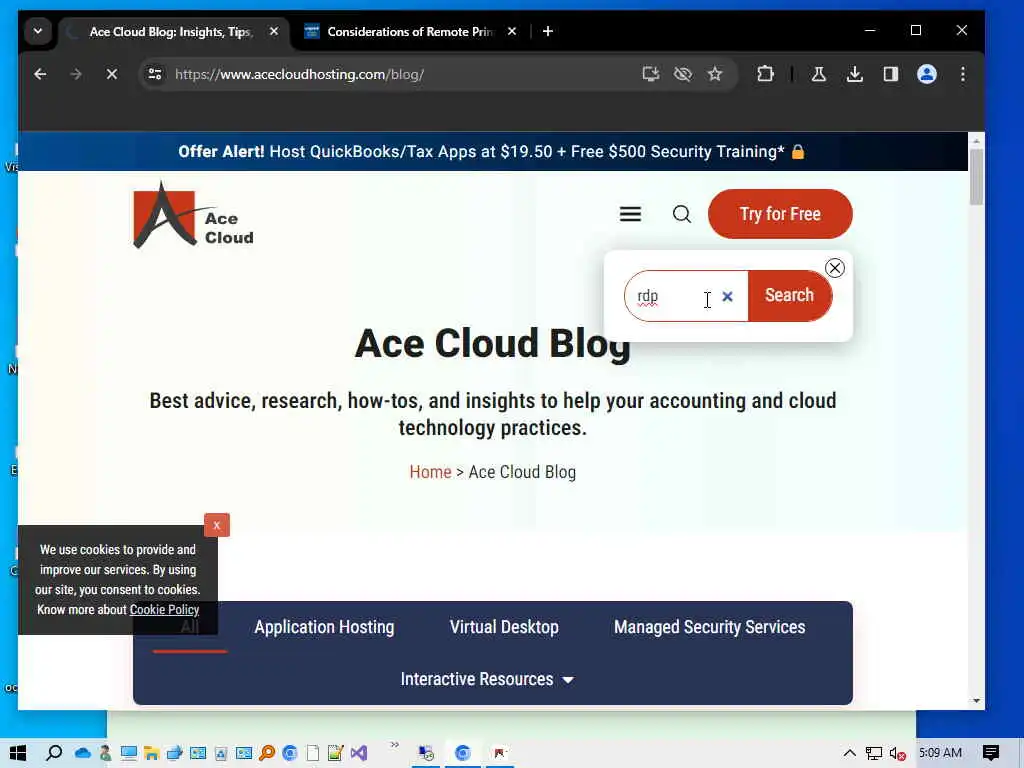Click the crossed-out eye tracking protection icon
1024x768 pixels.
tap(682, 74)
